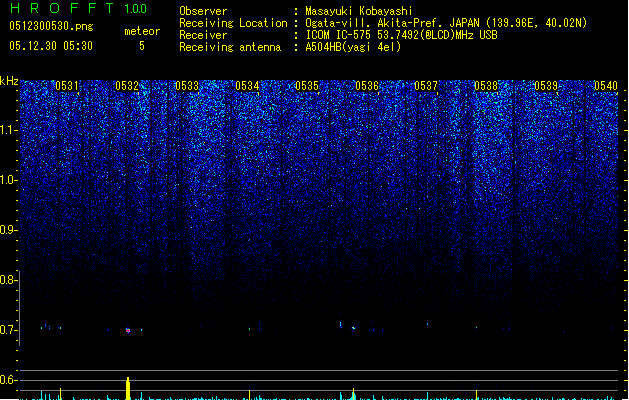Click the 0532 time marker

[127, 86]
